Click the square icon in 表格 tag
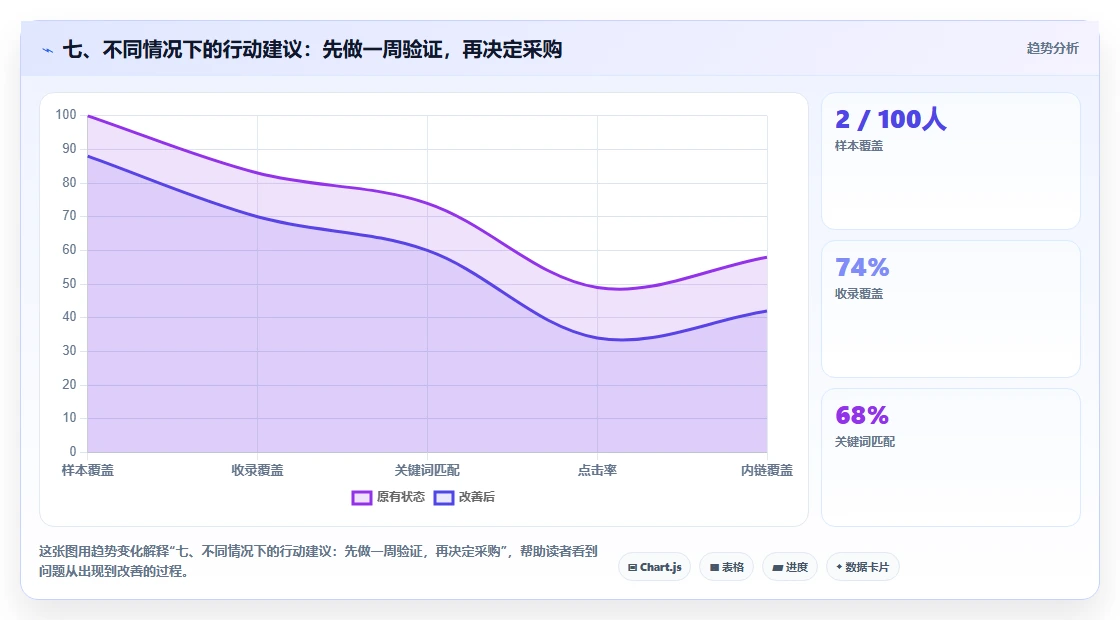The image size is (1120, 620). [714, 568]
